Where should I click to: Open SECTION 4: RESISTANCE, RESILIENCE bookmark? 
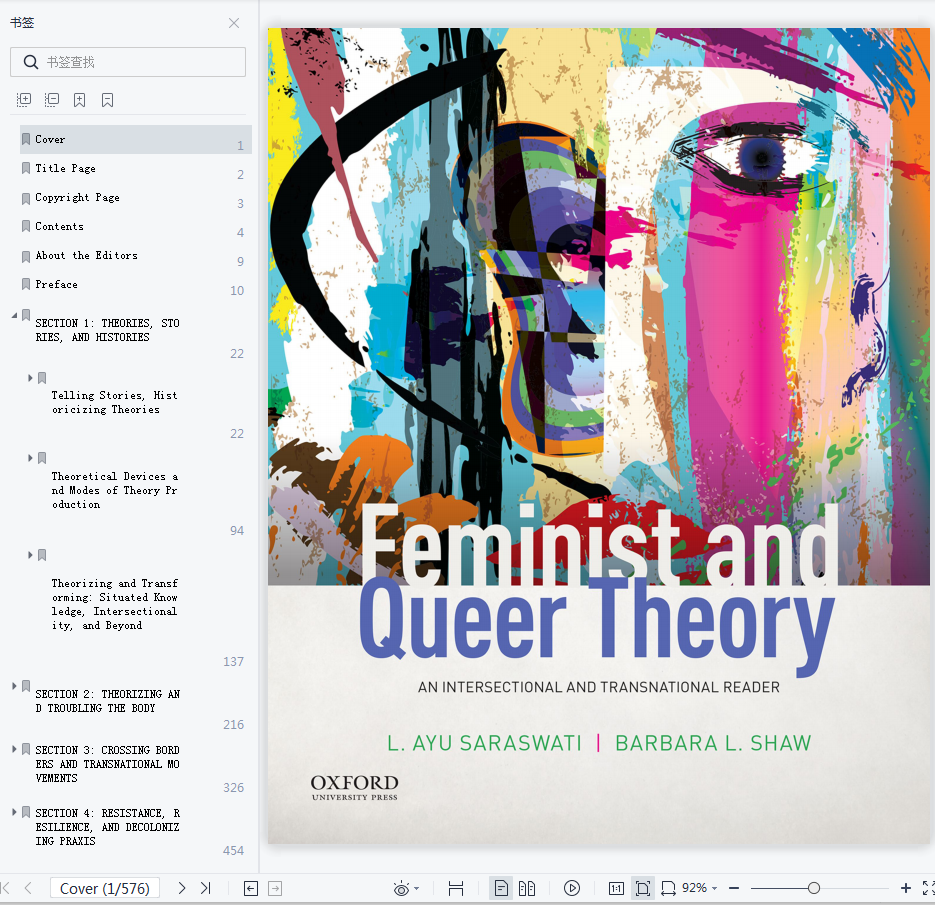[107, 827]
